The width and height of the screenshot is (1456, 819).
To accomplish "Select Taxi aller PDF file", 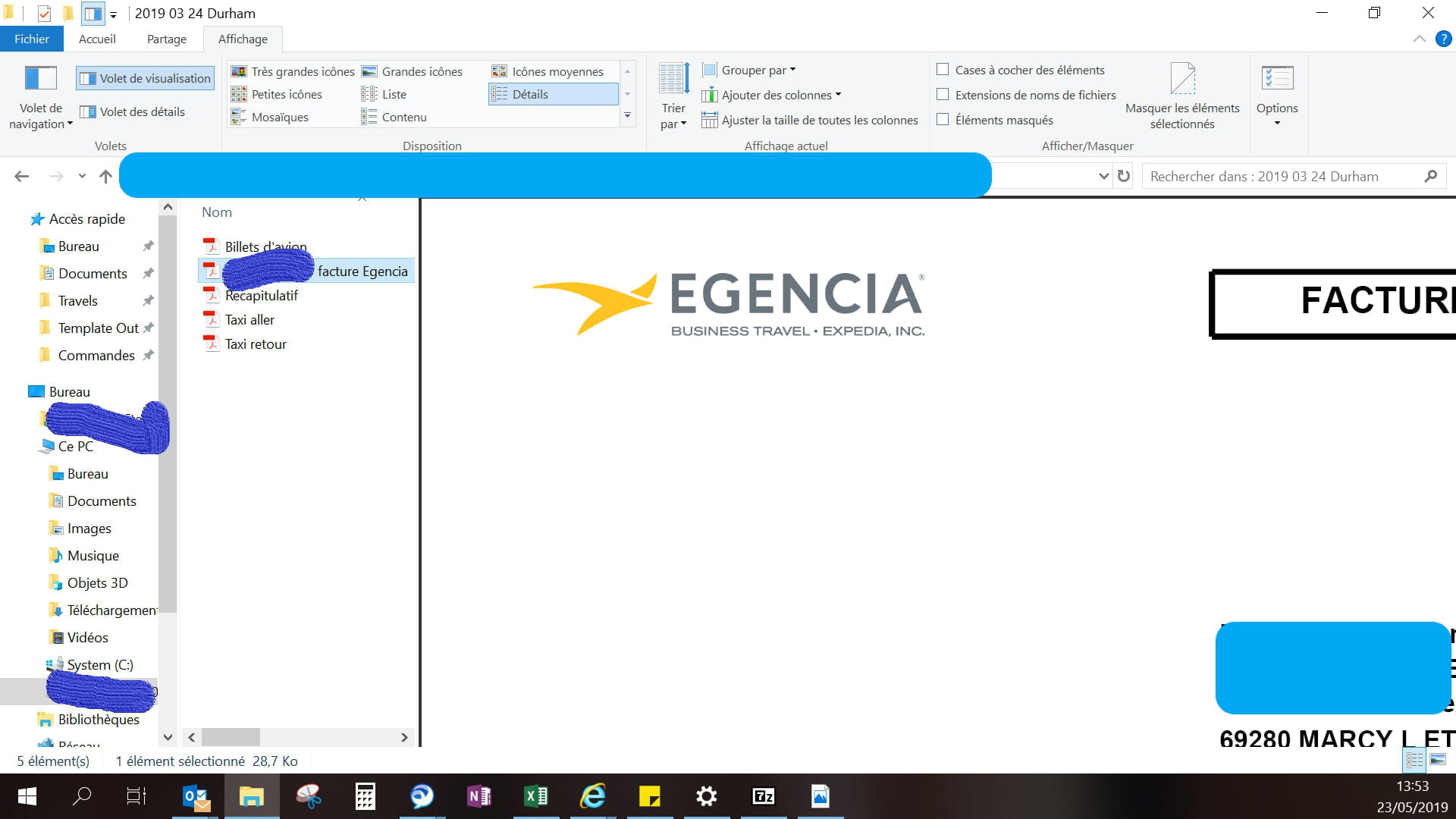I will 249,319.
